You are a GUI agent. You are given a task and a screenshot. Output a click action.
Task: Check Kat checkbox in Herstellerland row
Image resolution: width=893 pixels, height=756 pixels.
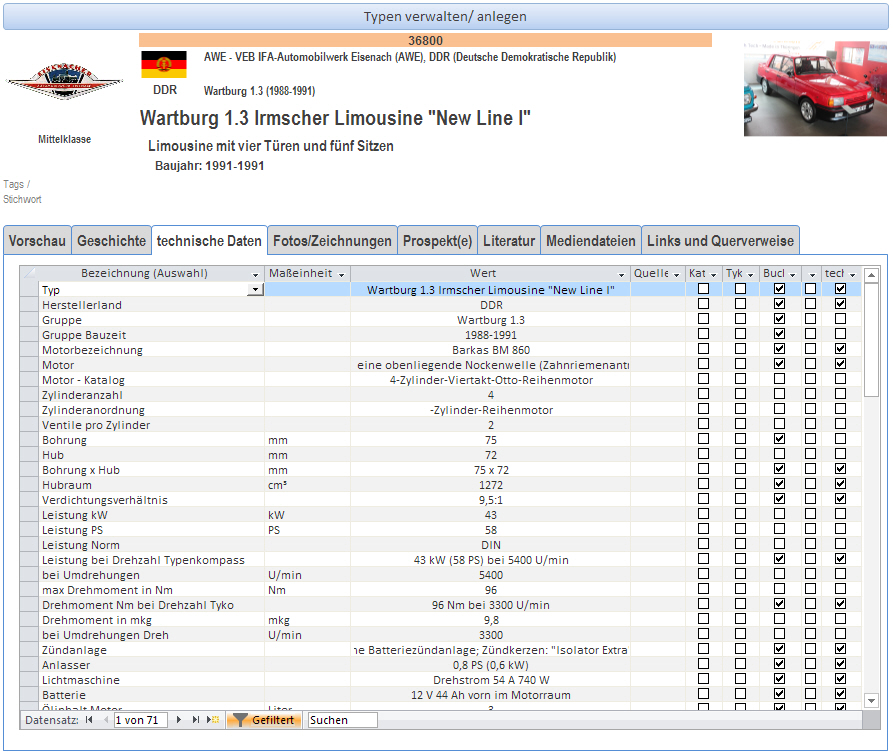703,304
